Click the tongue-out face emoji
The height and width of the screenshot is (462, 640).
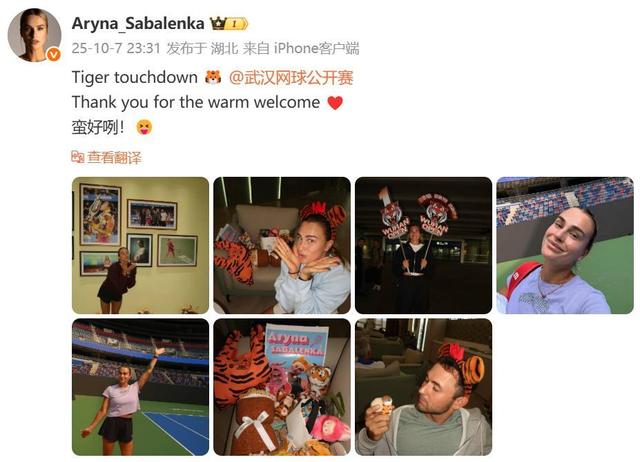click(144, 127)
